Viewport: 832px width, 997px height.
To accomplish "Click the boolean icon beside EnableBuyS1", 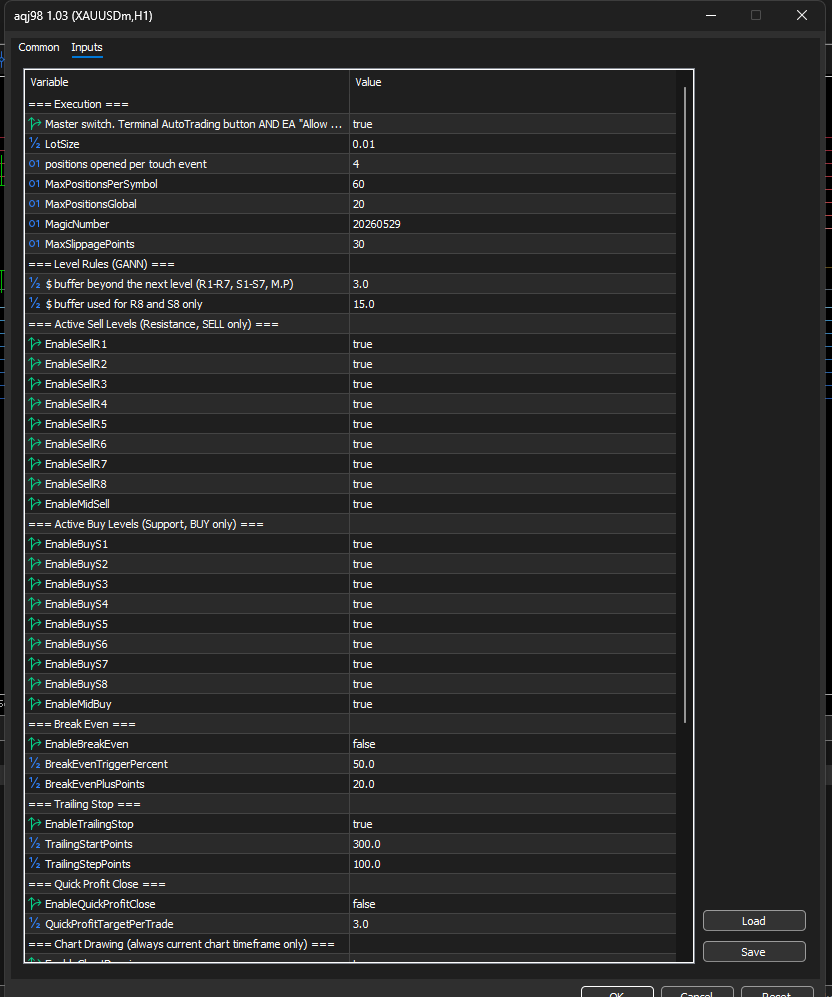I will (34, 544).
